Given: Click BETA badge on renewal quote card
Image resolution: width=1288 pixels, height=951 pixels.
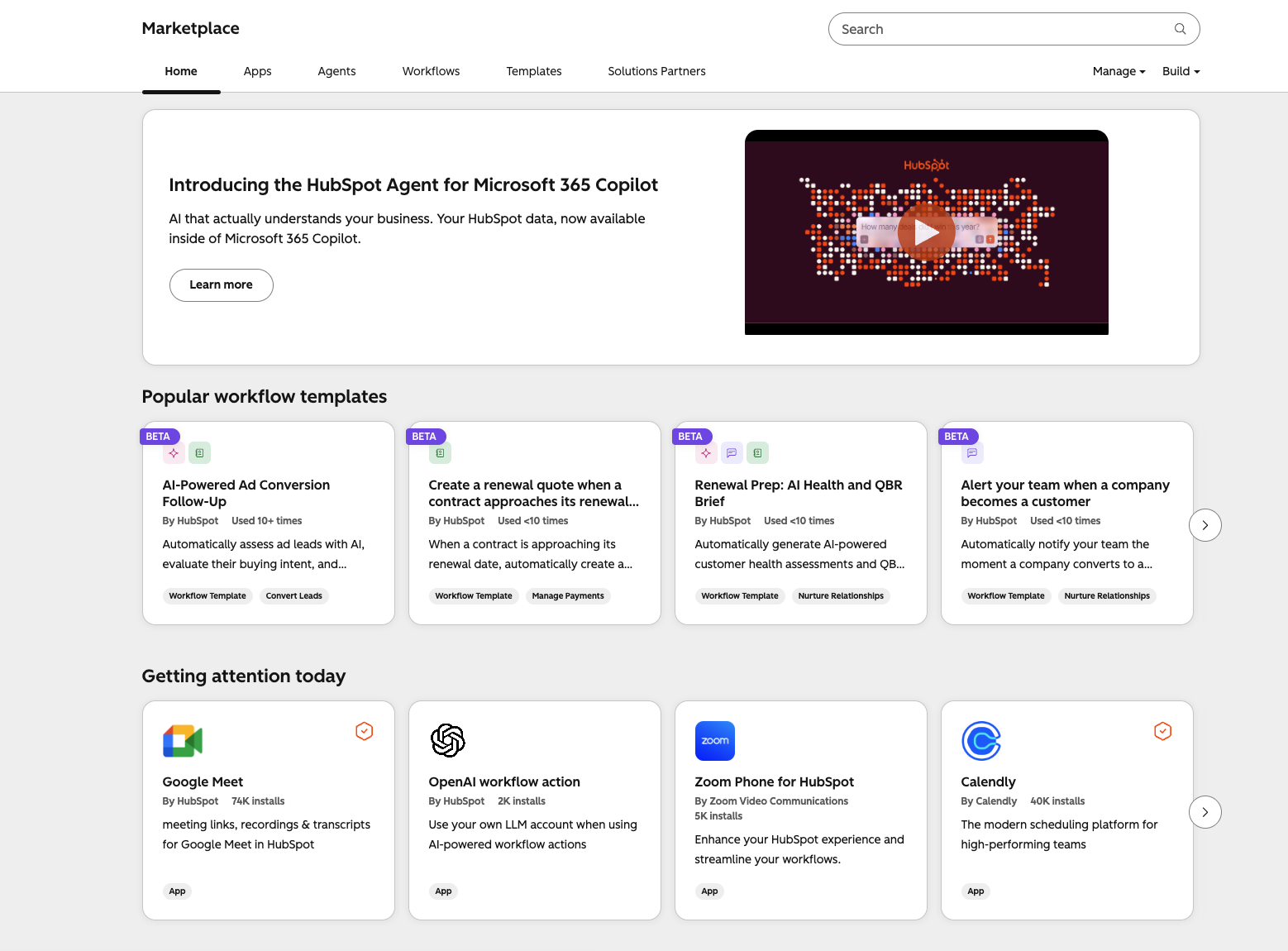Looking at the screenshot, I should (x=426, y=437).
